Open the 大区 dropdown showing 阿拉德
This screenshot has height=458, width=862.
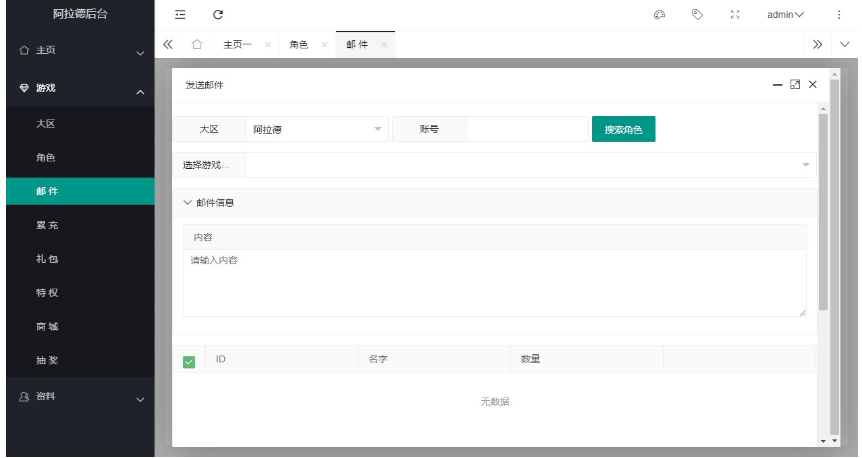pyautogui.click(x=317, y=129)
